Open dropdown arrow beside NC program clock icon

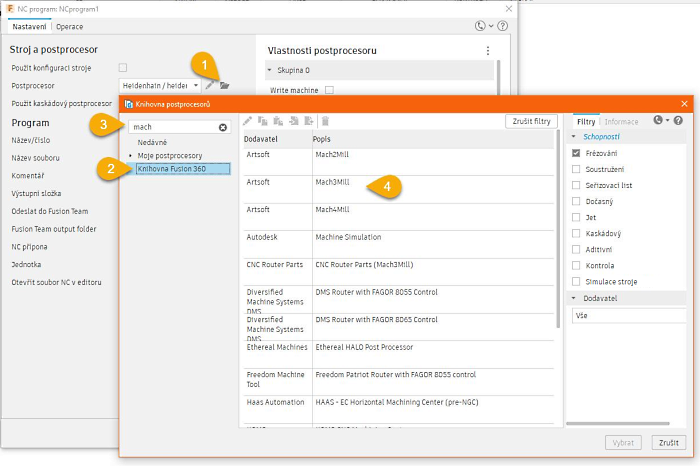tap(491, 26)
